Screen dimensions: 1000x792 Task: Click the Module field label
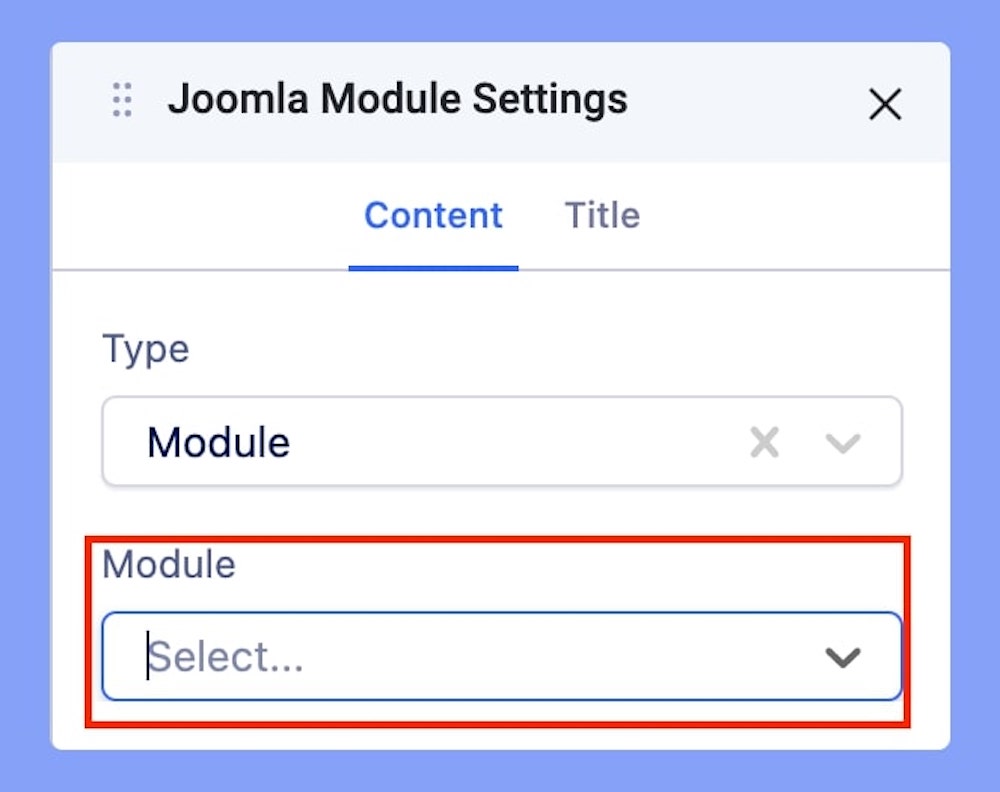tap(169, 565)
